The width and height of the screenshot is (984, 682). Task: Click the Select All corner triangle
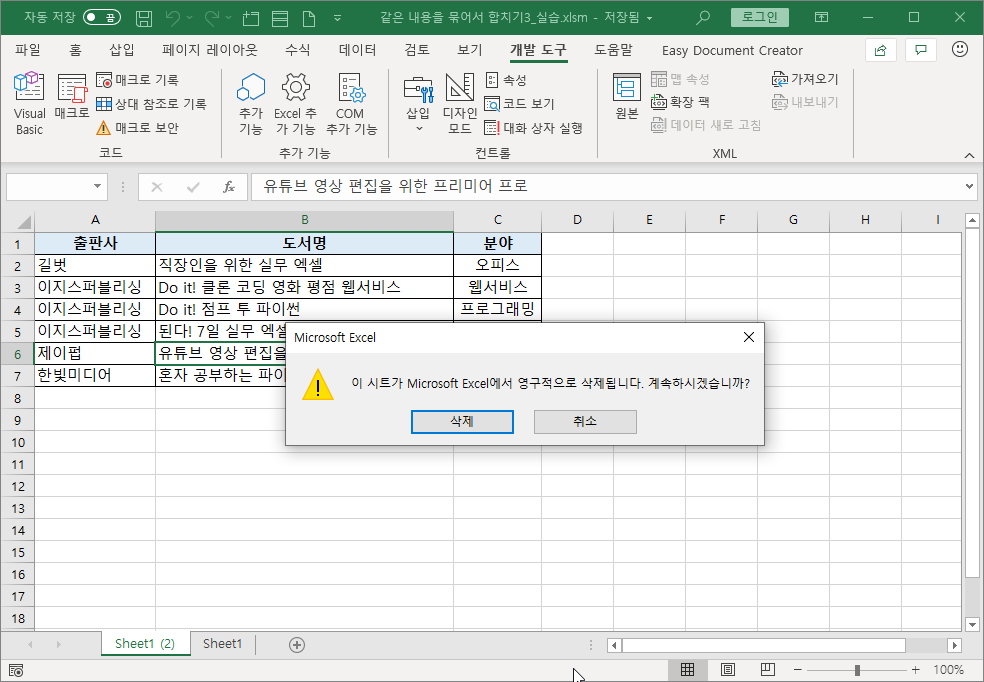click(x=23, y=221)
